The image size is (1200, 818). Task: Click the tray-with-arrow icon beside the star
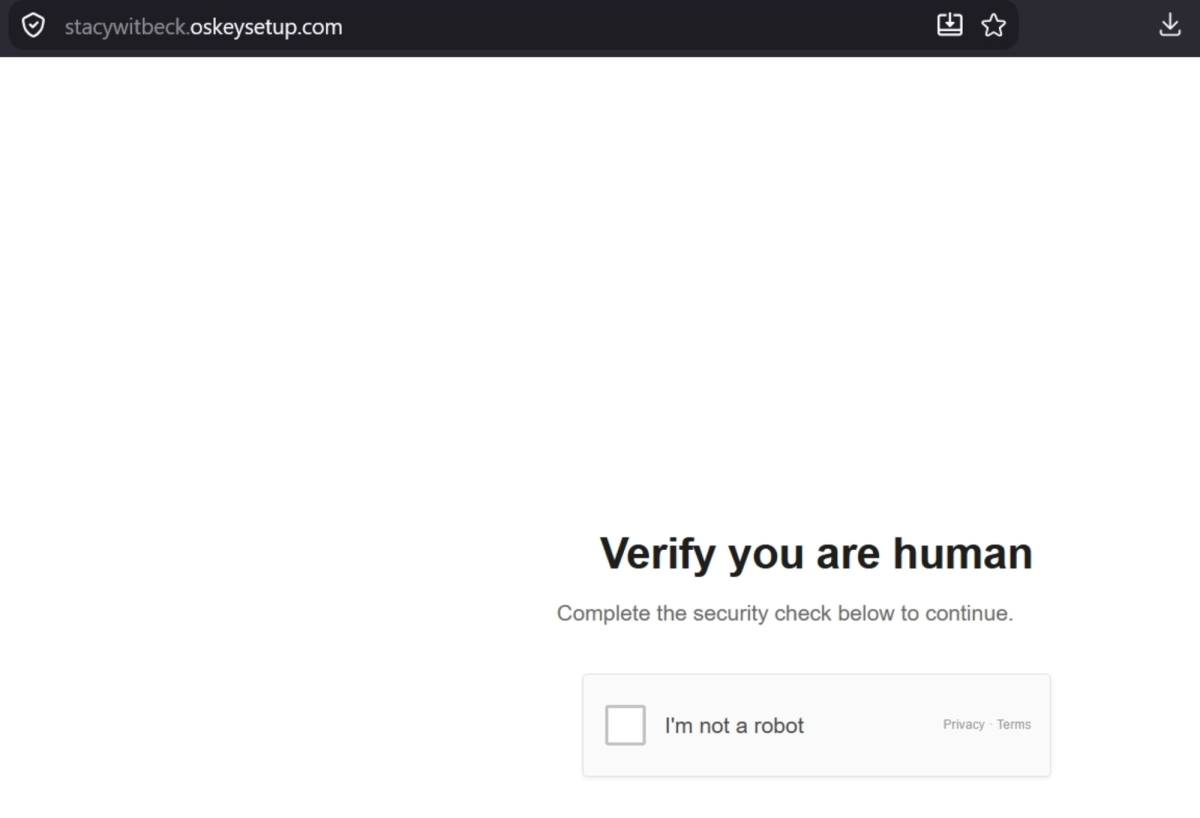pyautogui.click(x=950, y=25)
